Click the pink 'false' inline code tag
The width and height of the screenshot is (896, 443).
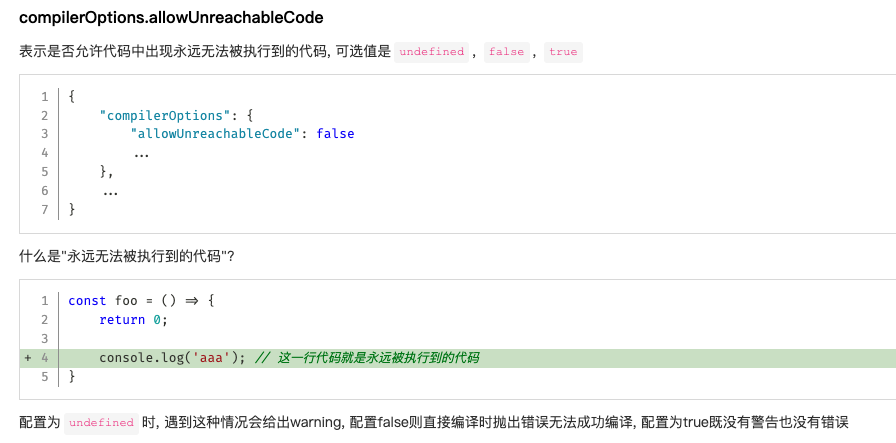click(x=506, y=52)
